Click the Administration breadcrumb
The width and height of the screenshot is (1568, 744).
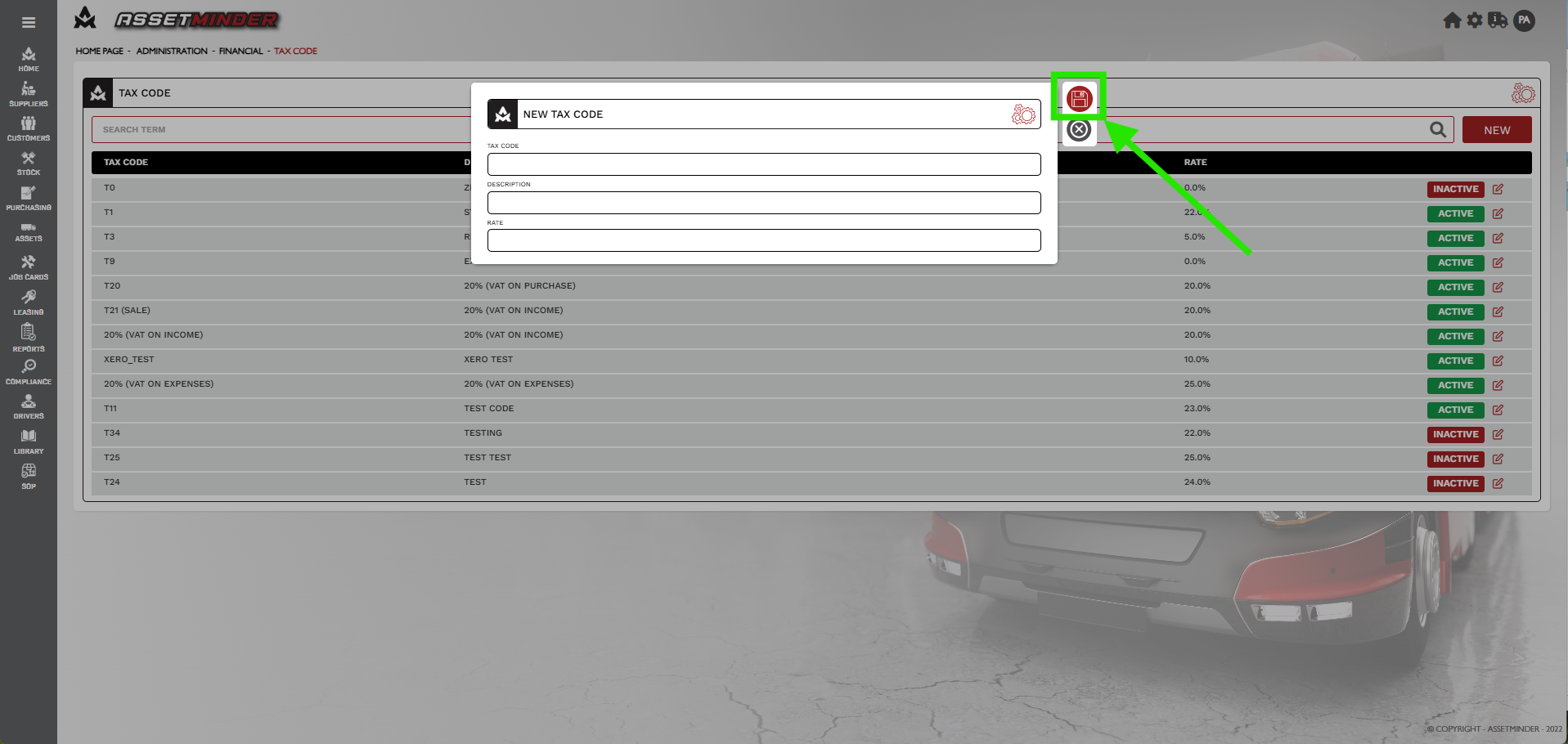click(x=172, y=51)
